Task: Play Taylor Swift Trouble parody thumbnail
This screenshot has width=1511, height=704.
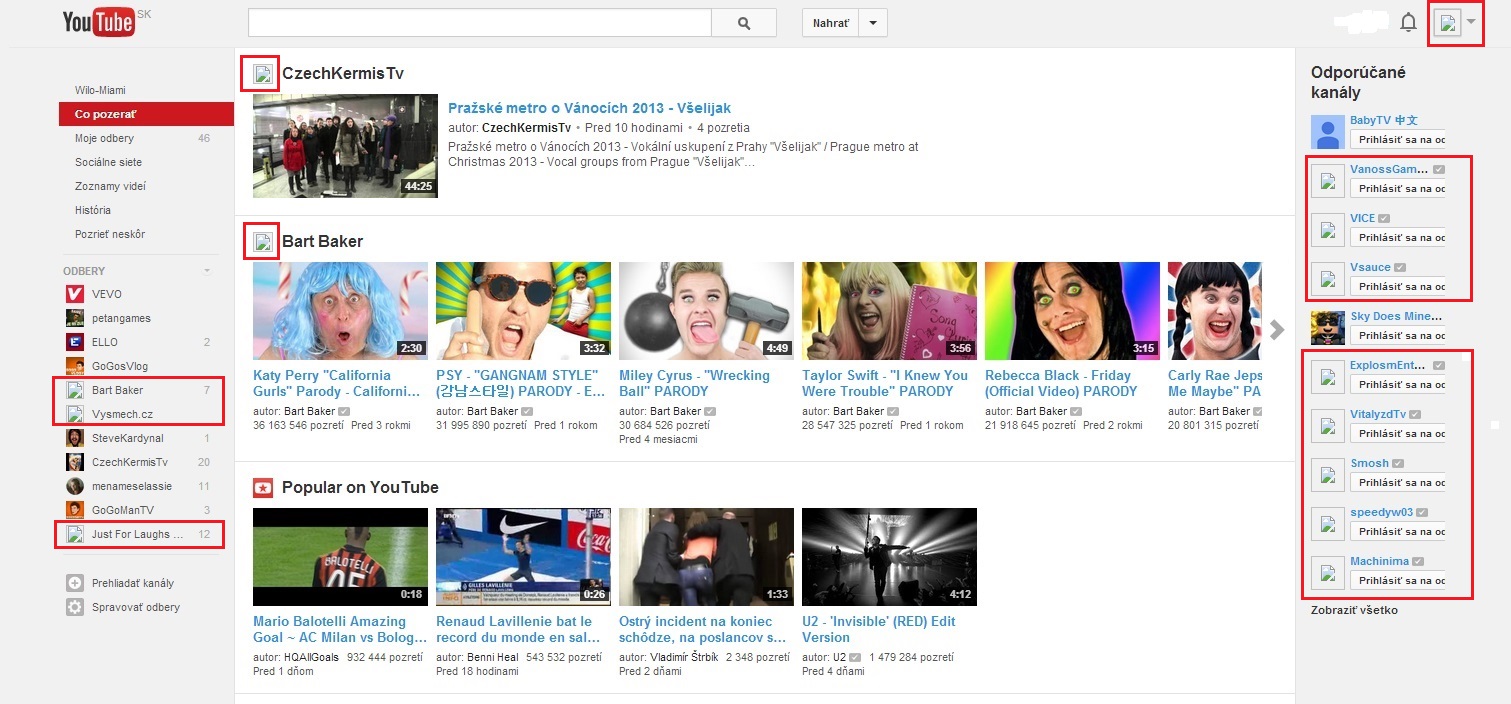Action: point(889,311)
